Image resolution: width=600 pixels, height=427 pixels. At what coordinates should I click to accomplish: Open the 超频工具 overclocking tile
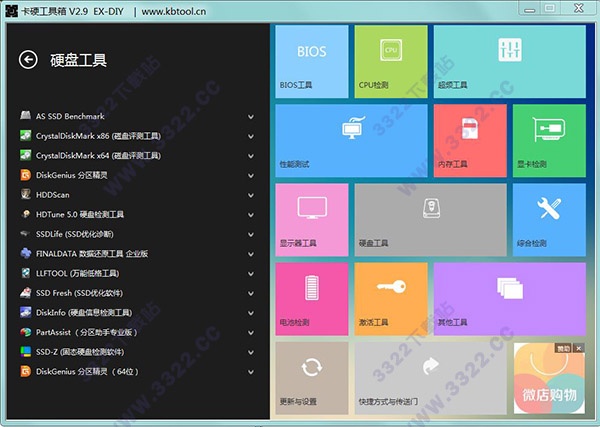tap(510, 62)
